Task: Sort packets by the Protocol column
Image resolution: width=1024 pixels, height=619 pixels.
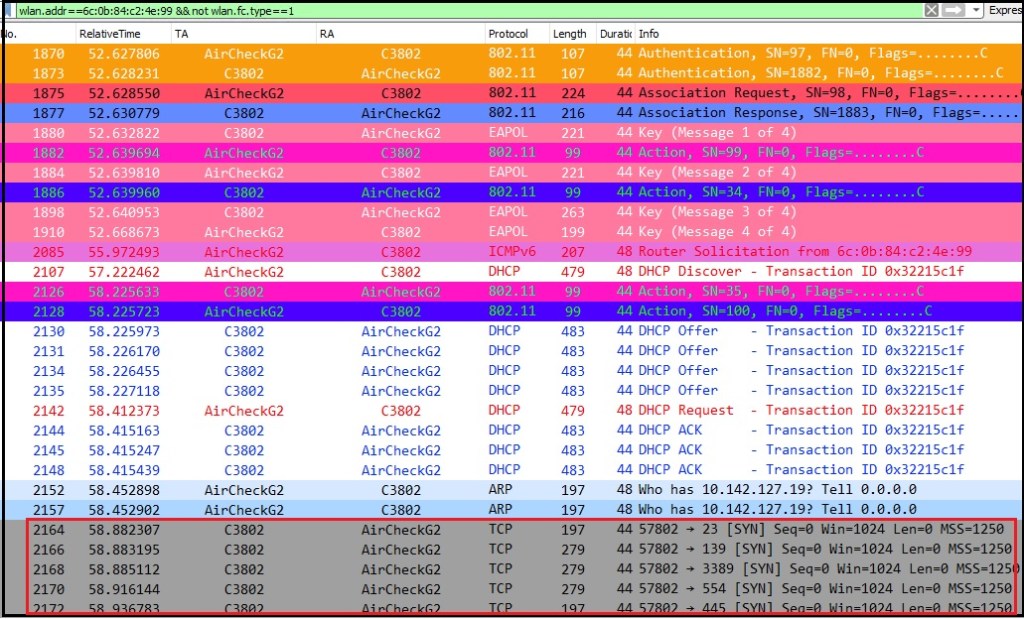Action: point(508,33)
